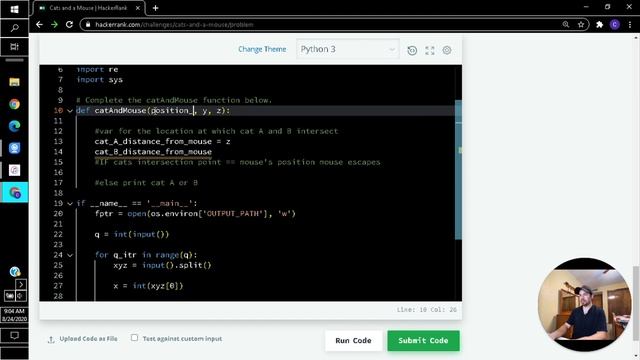Open File Explorer from the taskbar
Image resolution: width=640 pixels, height=360 pixels.
[x=14, y=82]
